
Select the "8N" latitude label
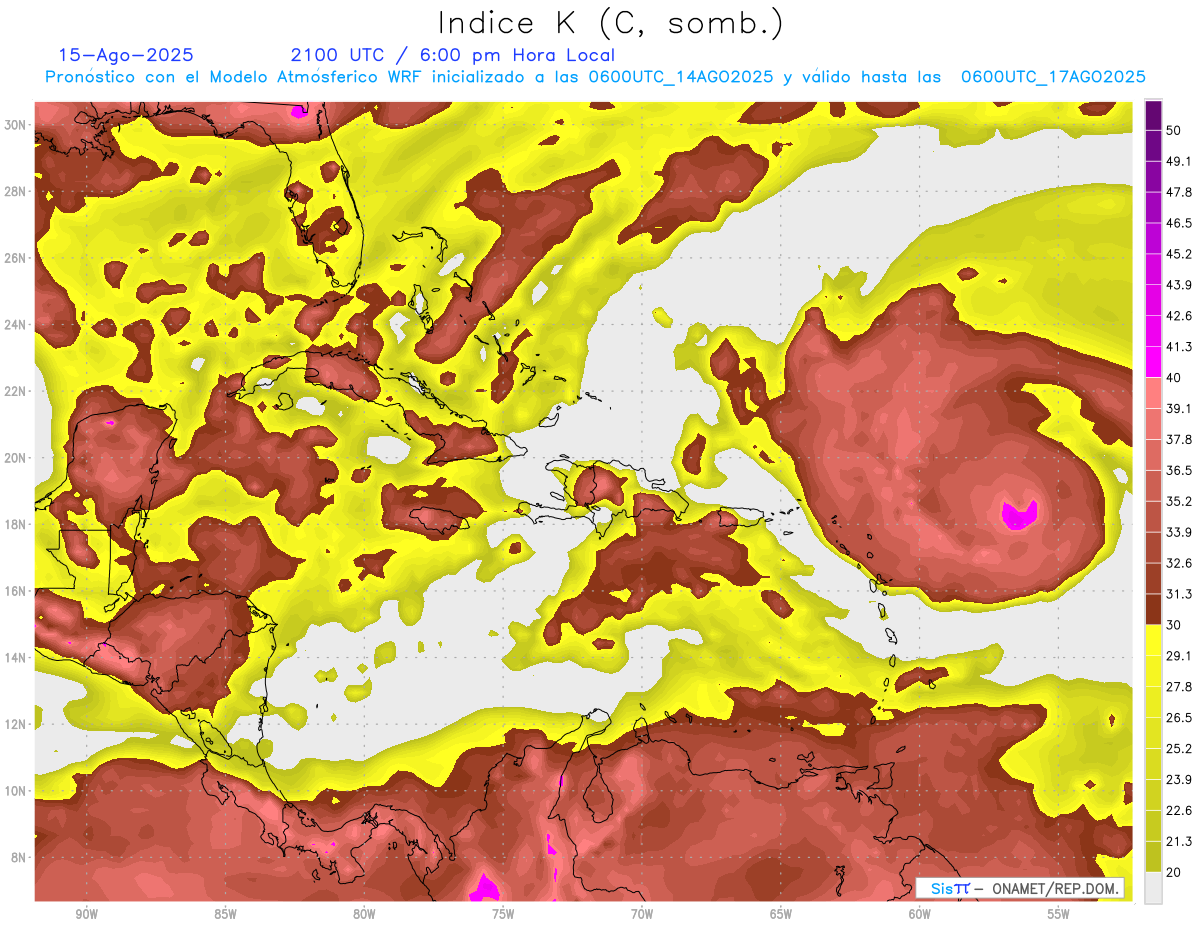tap(19, 857)
